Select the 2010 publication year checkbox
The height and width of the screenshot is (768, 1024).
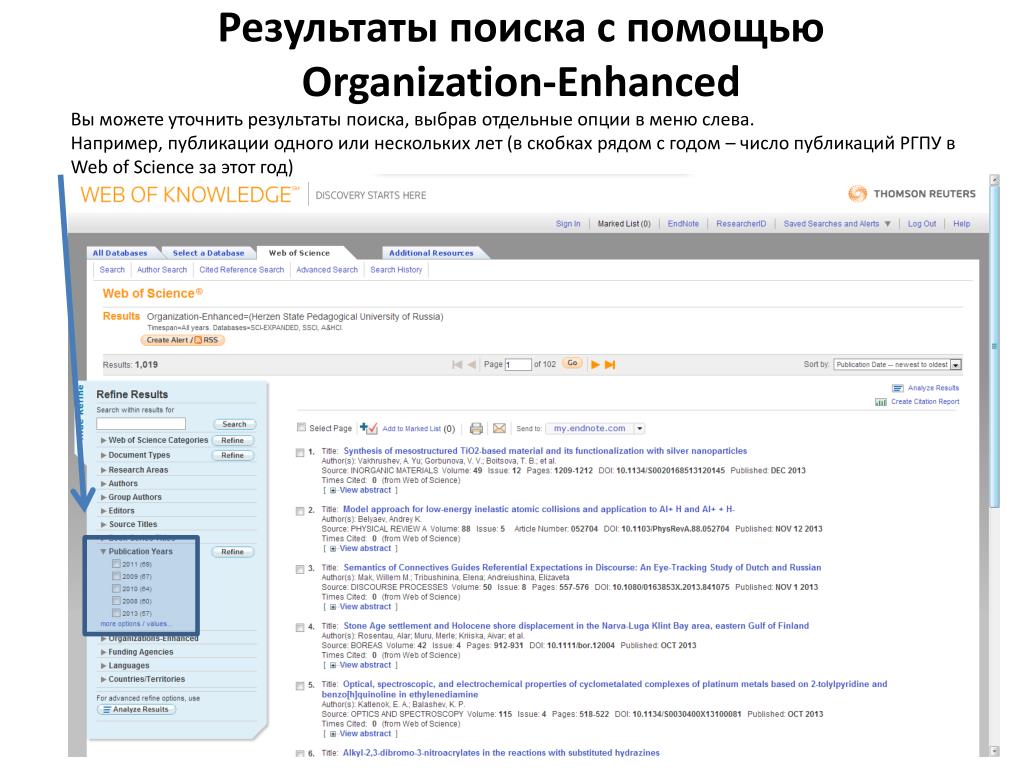pos(116,588)
